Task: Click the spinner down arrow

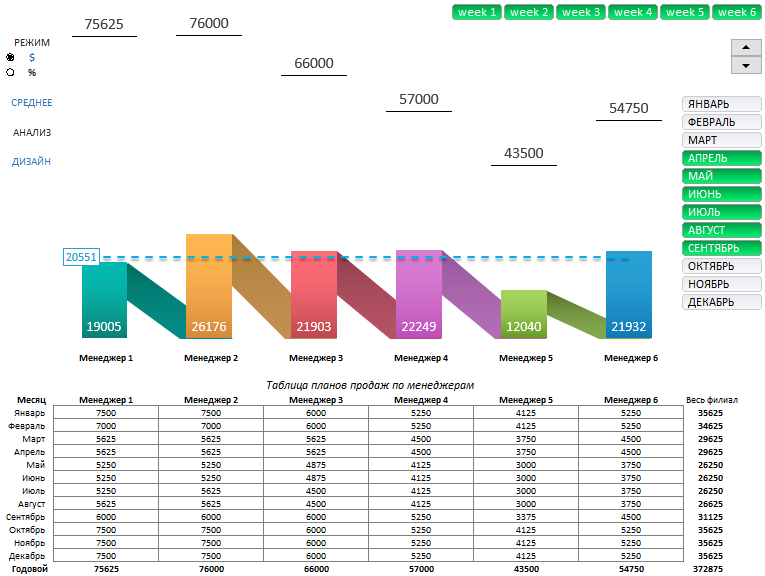Action: pyautogui.click(x=747, y=65)
